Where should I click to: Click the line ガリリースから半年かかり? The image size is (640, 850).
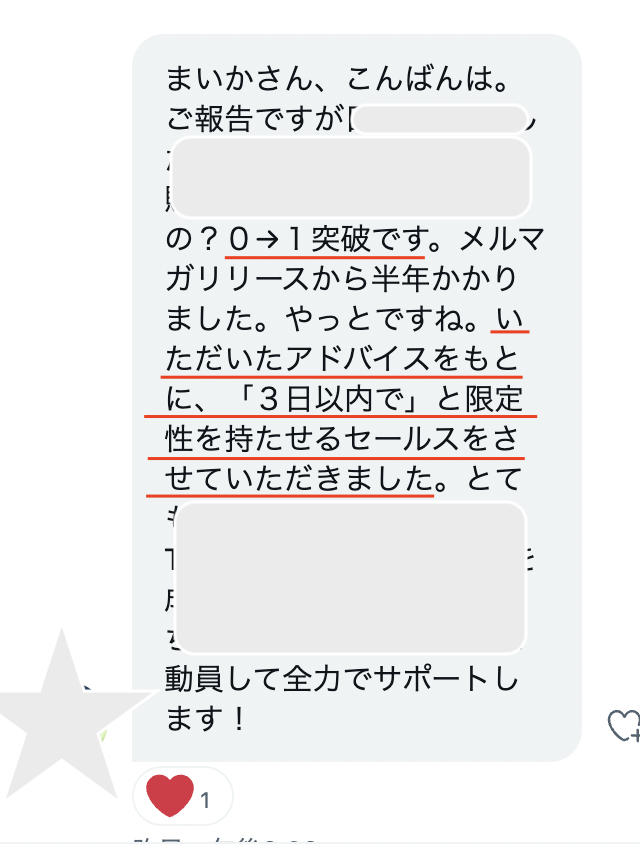[x=341, y=279]
